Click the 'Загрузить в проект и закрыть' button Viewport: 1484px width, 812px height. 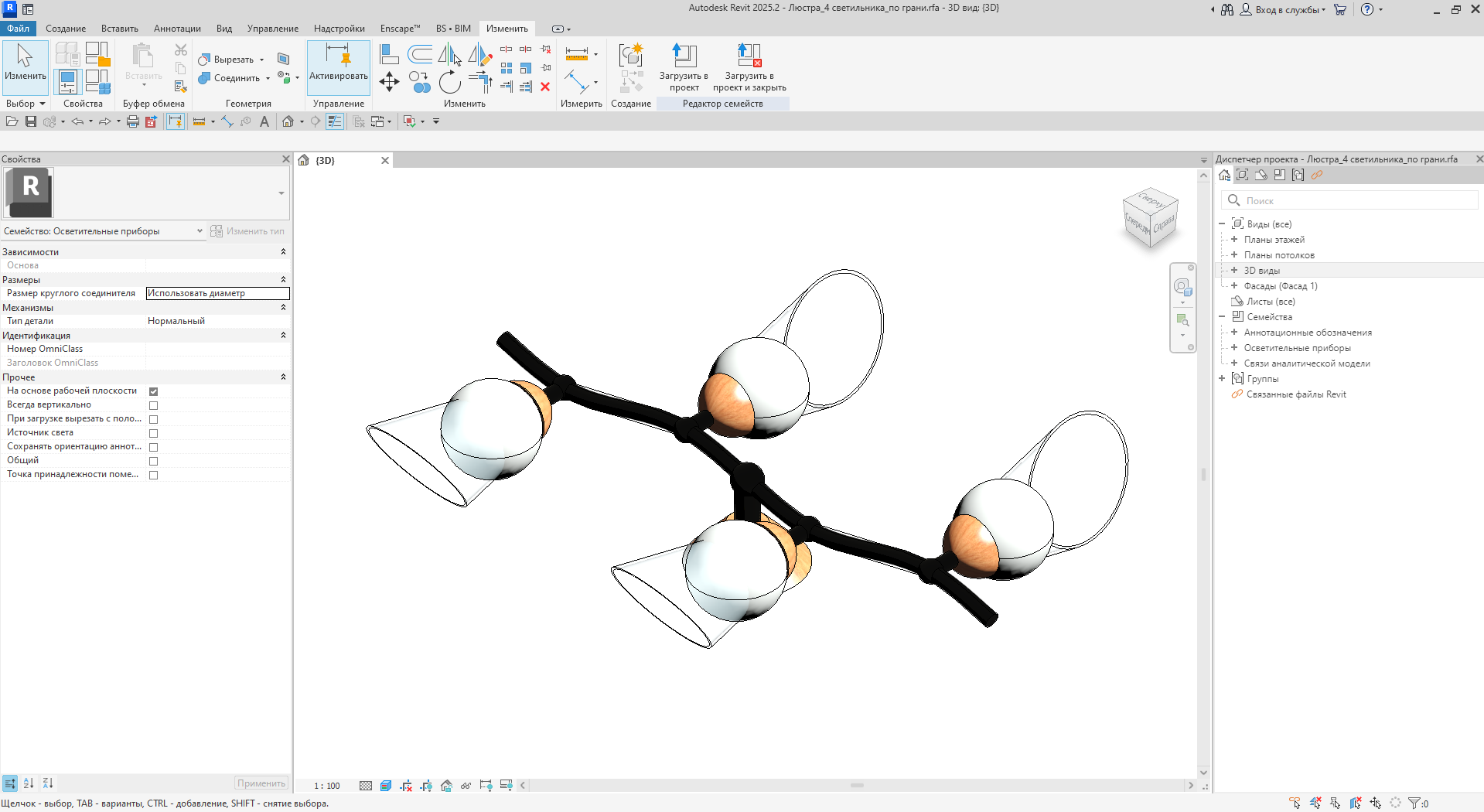[x=749, y=66]
